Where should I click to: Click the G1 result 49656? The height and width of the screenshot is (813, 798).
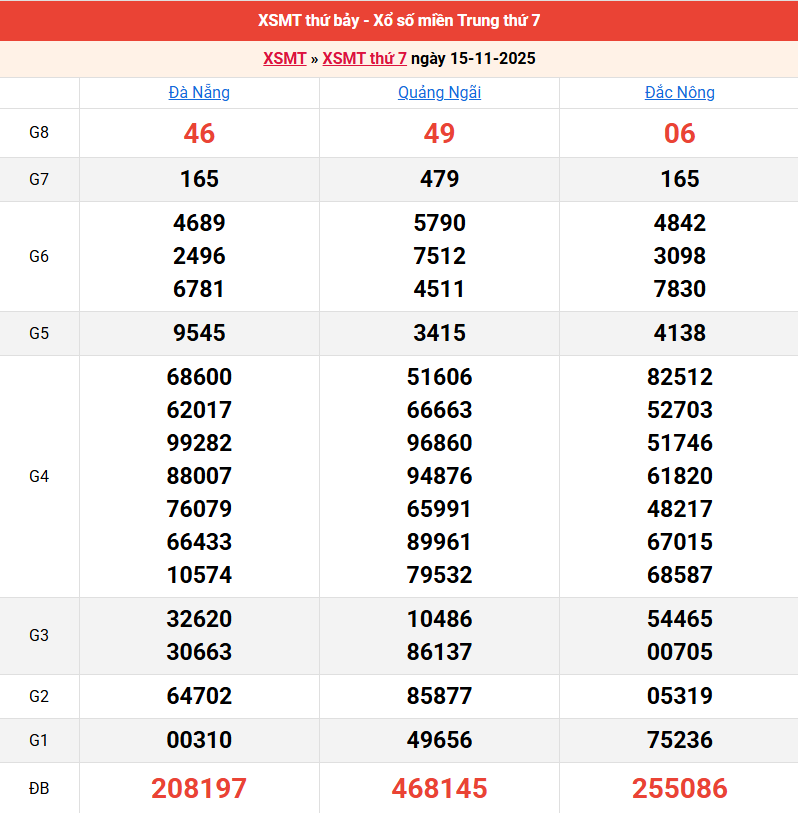(x=439, y=740)
